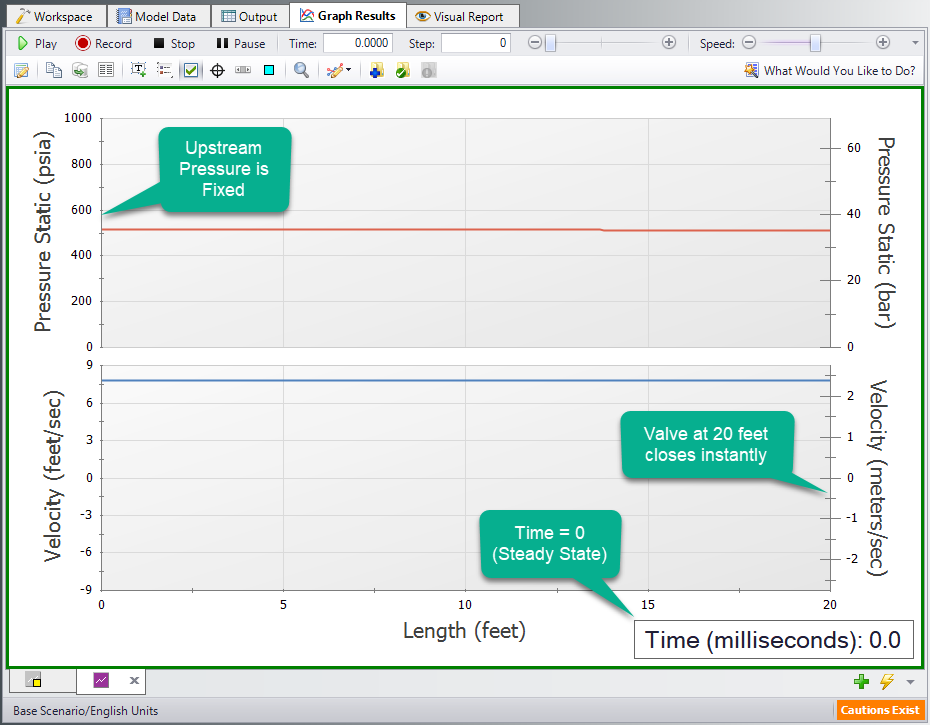Show the graph data grid icon

point(106,70)
